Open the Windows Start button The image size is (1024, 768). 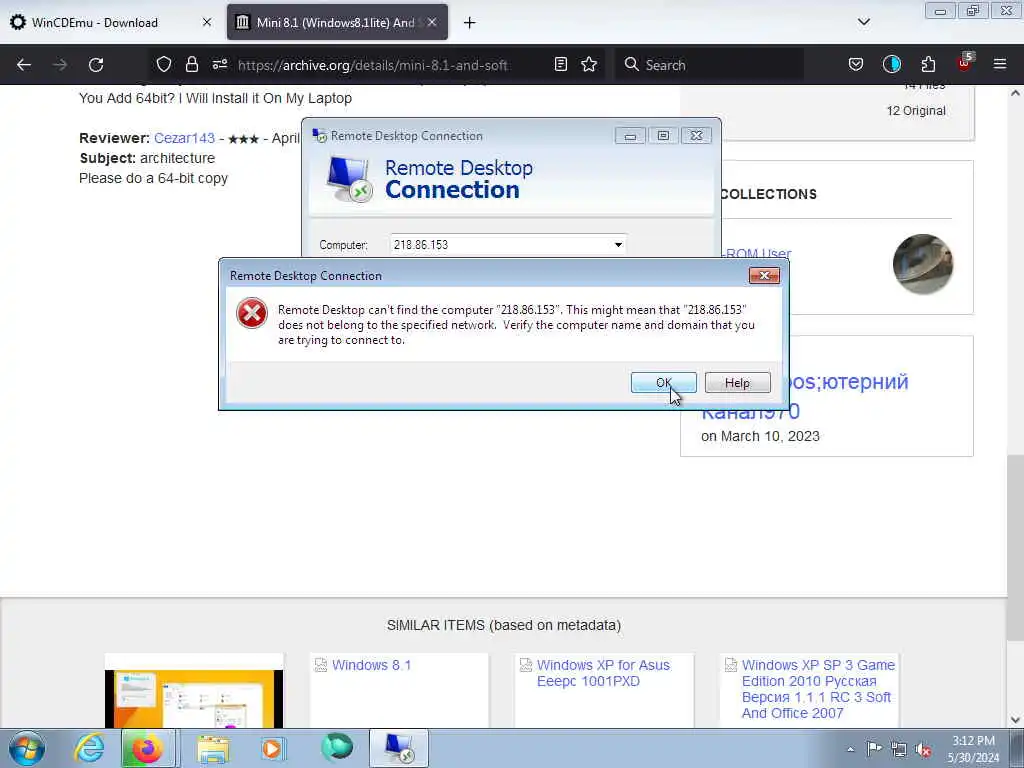tap(27, 748)
